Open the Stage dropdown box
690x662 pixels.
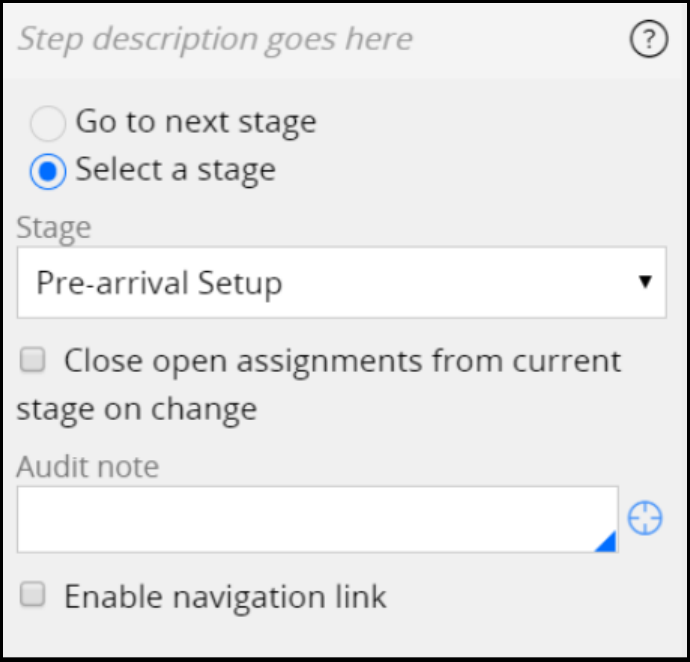pos(341,283)
